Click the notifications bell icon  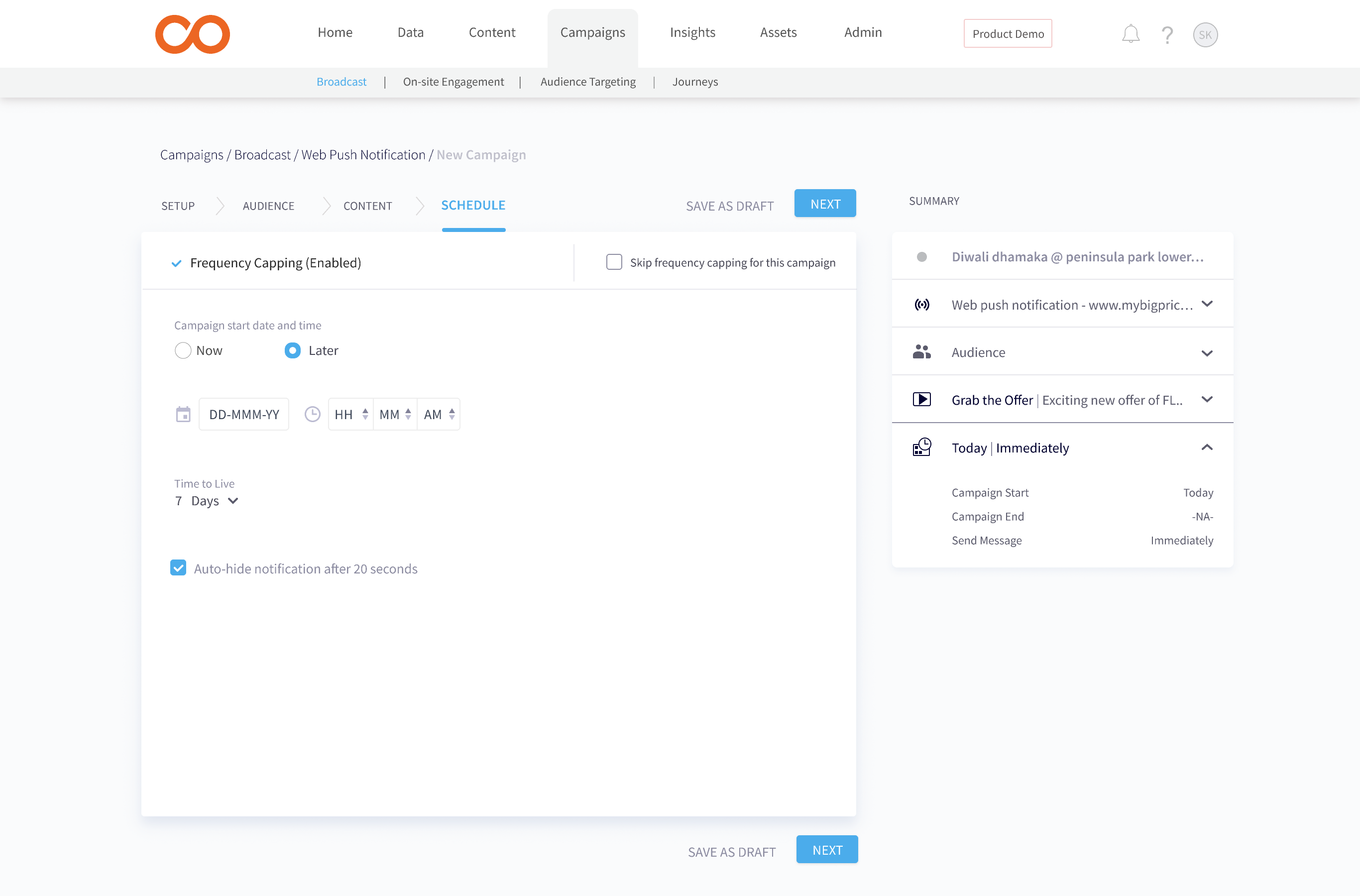1131,34
